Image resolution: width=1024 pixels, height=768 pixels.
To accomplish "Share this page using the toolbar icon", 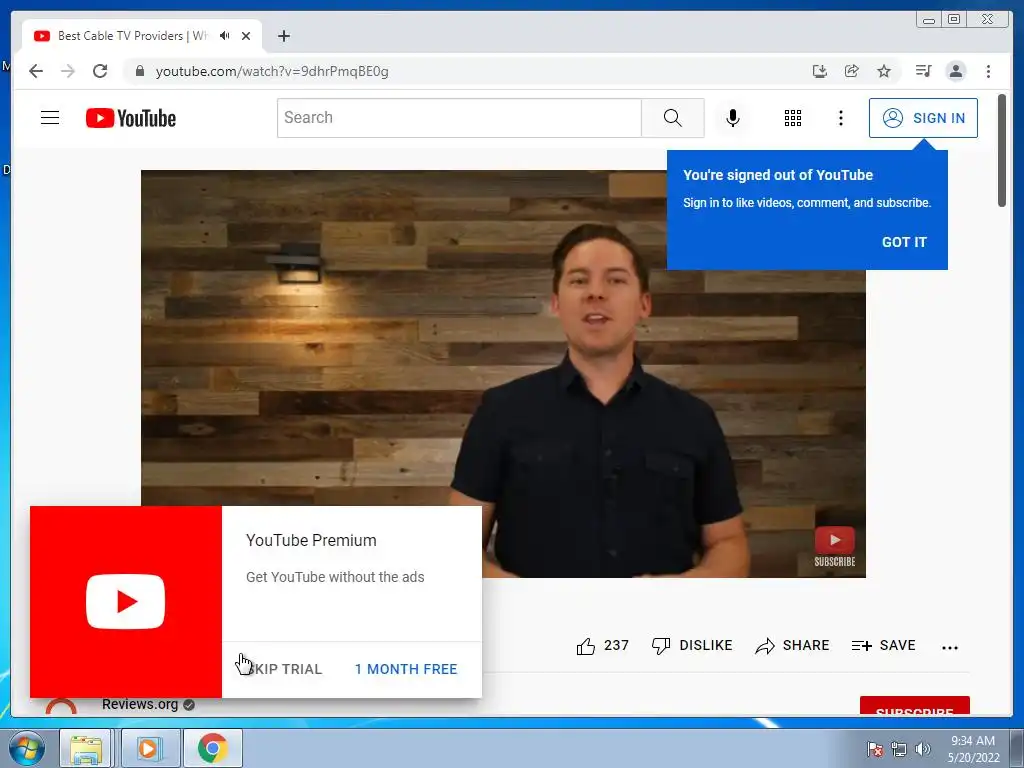I will click(x=852, y=71).
